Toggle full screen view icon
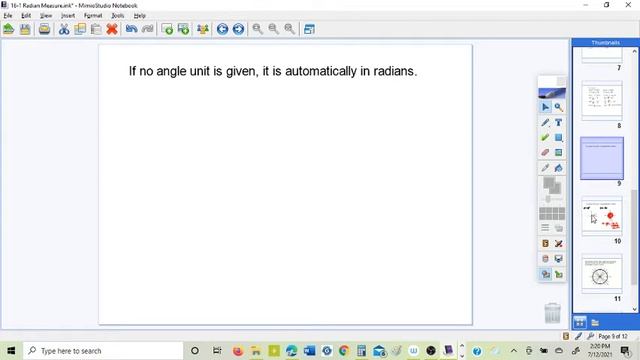This screenshot has width=640, height=360. point(309,29)
